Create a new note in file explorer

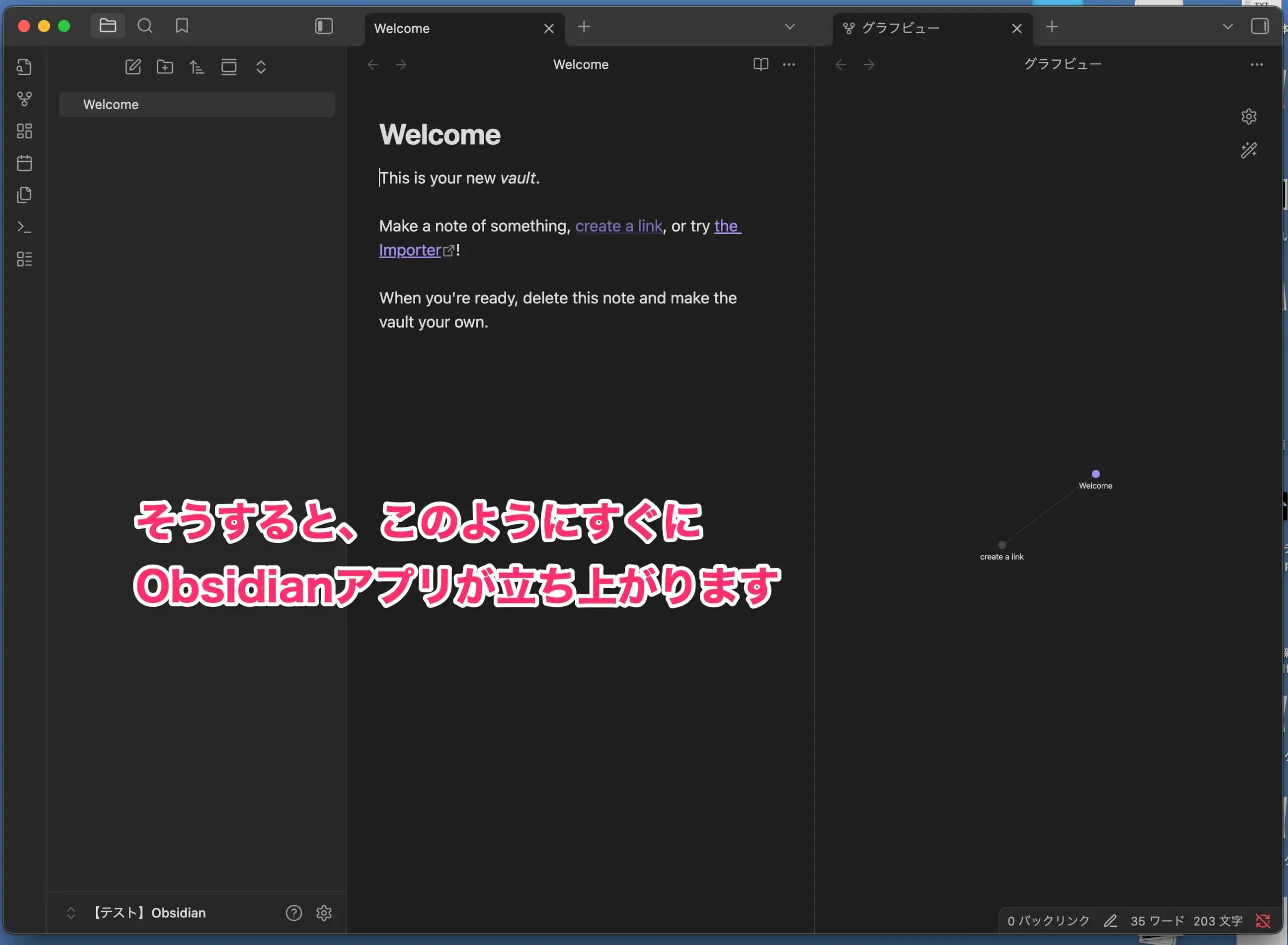click(133, 67)
